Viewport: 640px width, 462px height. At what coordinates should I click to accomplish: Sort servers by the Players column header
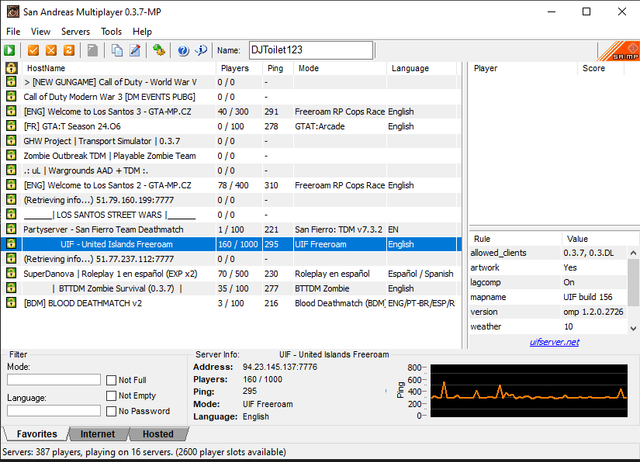tap(239, 68)
